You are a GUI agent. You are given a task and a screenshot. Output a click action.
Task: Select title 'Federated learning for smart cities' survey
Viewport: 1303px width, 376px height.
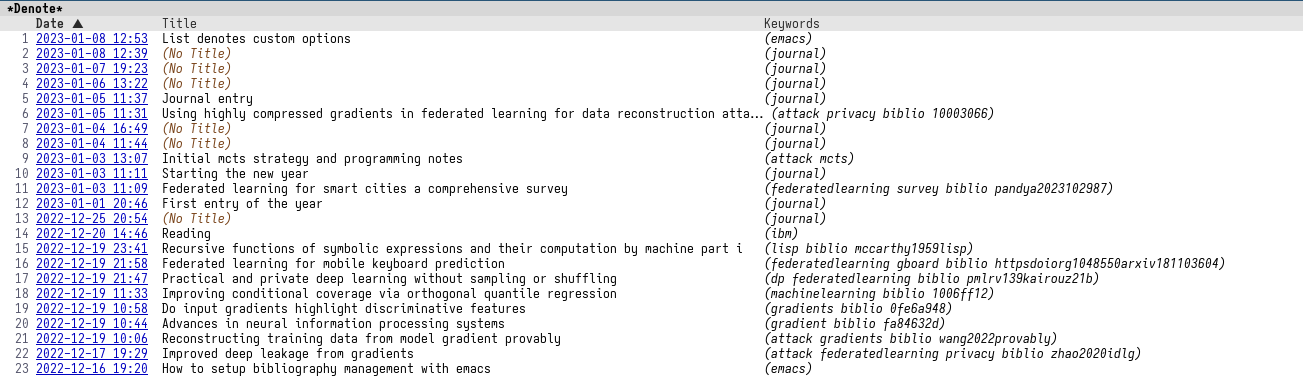365,188
